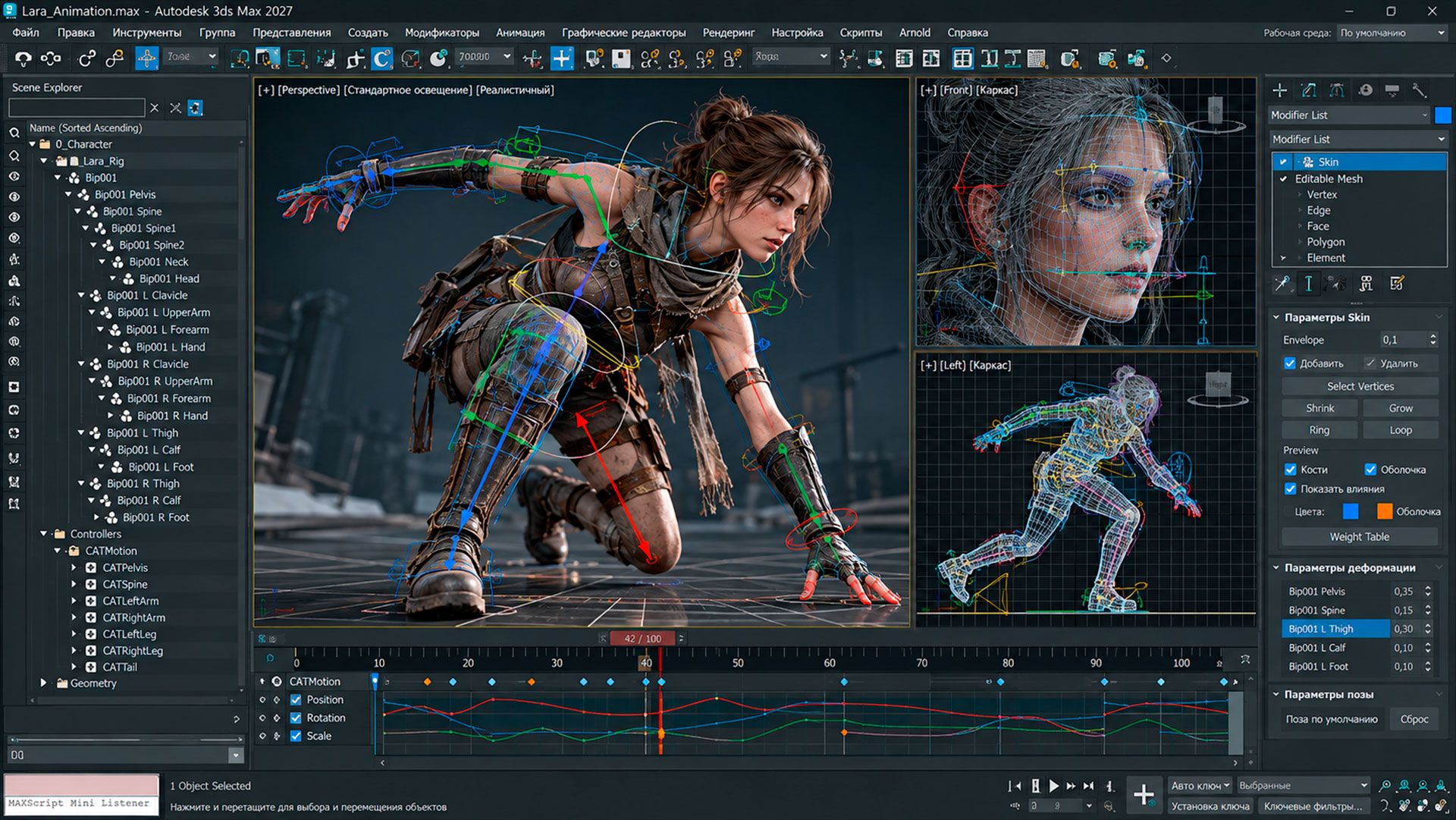Expand the CATPelvis tree node
The height and width of the screenshot is (820, 1456).
coord(74,568)
